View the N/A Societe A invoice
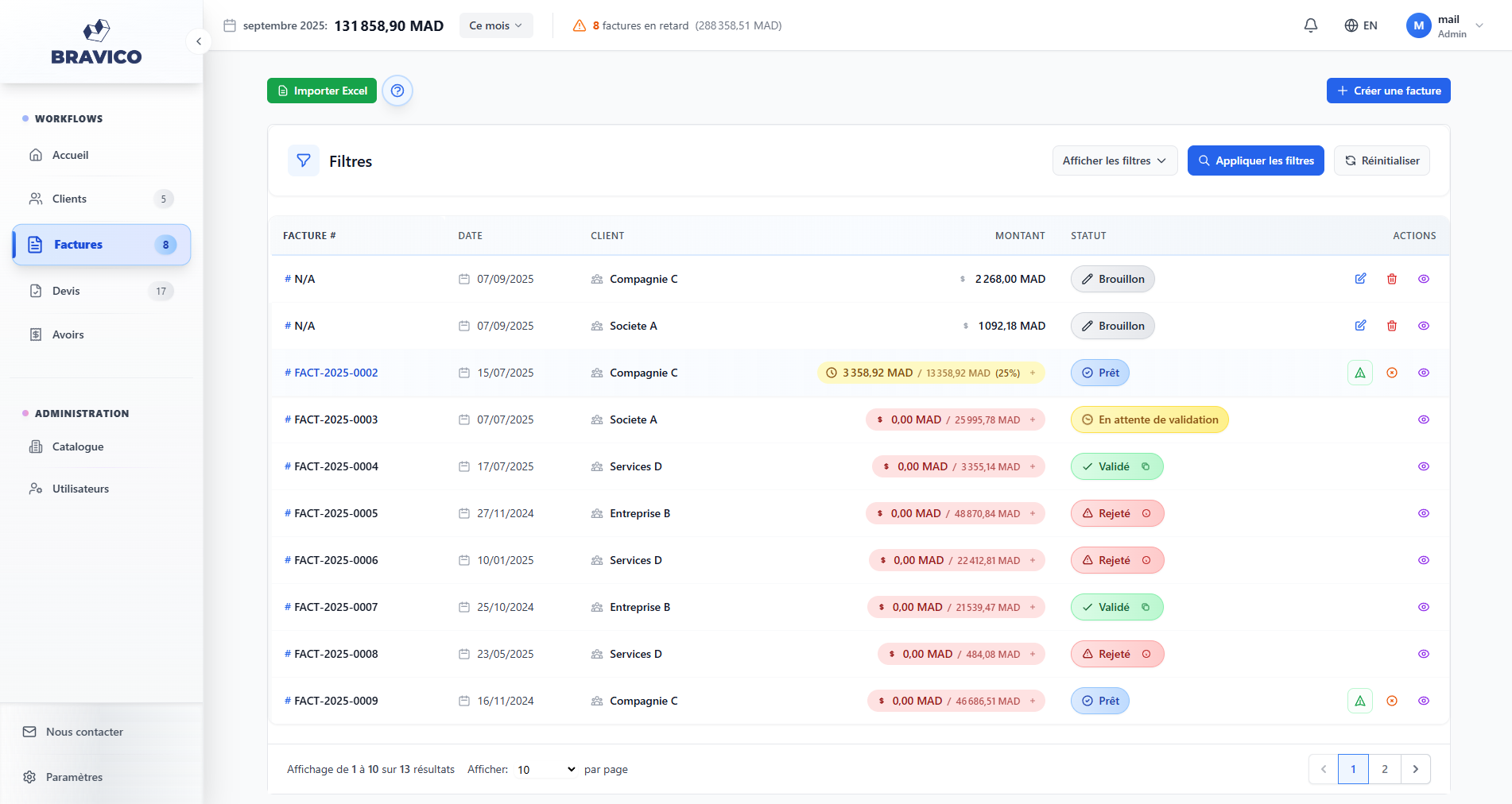Viewport: 1512px width, 804px height. pos(1424,326)
